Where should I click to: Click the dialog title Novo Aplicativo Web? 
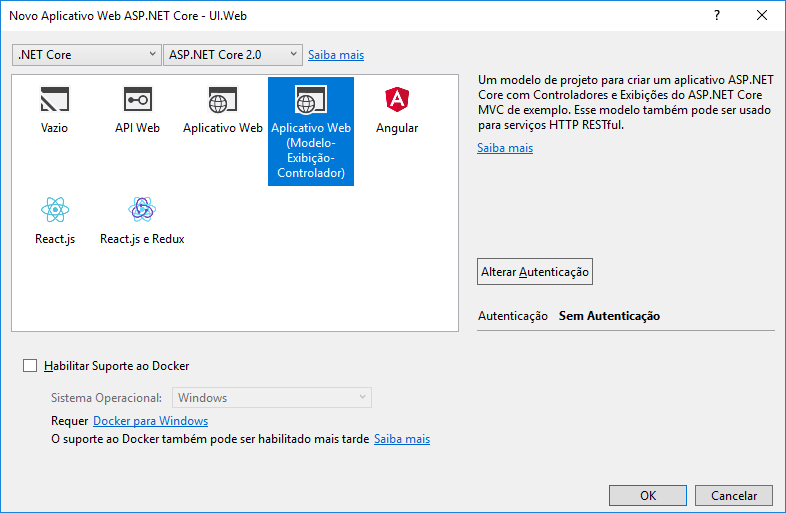pyautogui.click(x=128, y=16)
